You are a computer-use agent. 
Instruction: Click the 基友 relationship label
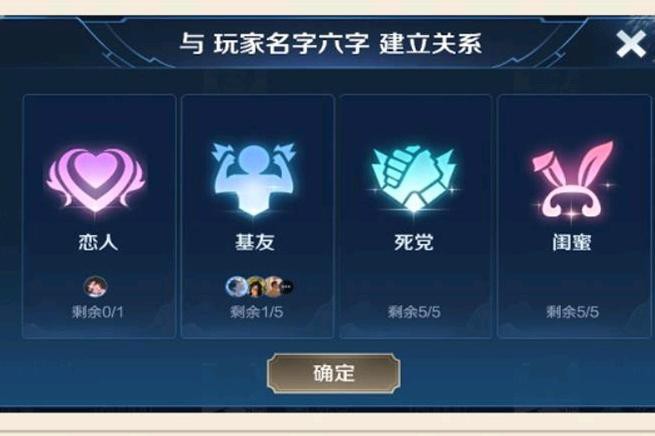[x=255, y=242]
